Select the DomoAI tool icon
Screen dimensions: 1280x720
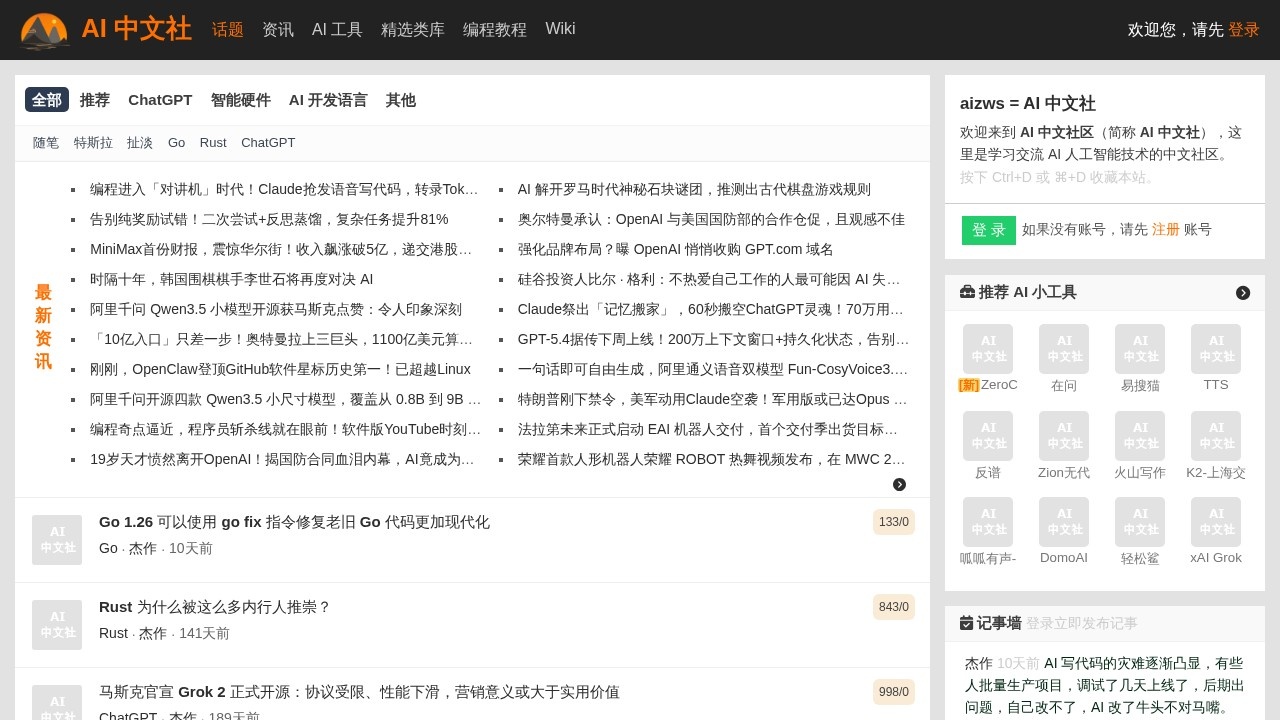[x=1064, y=522]
